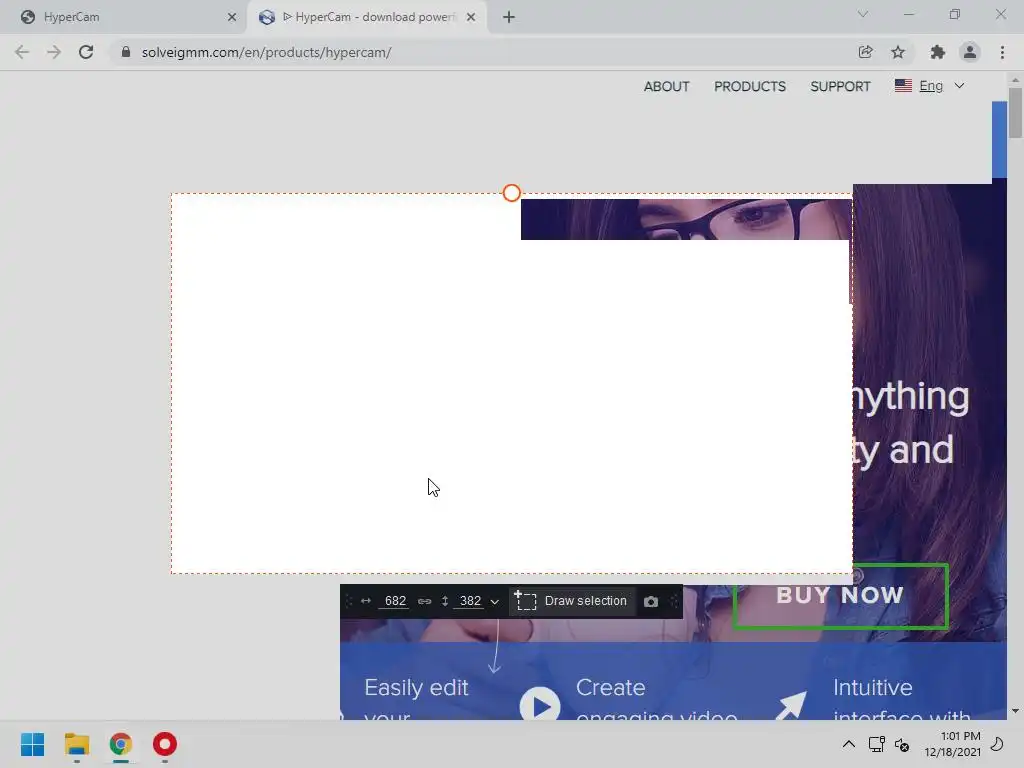
Task: Click the camera snapshot icon in capture toolbar
Action: [x=650, y=601]
